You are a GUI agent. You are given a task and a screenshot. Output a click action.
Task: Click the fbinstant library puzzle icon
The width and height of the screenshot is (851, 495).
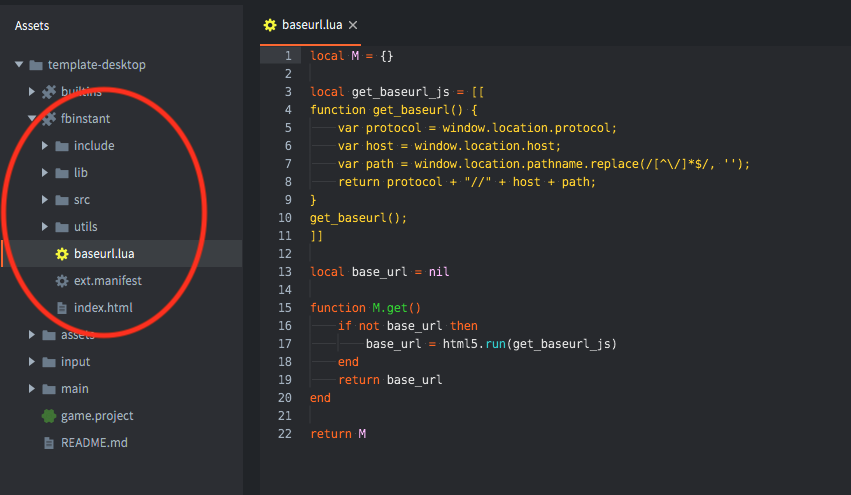click(48, 119)
